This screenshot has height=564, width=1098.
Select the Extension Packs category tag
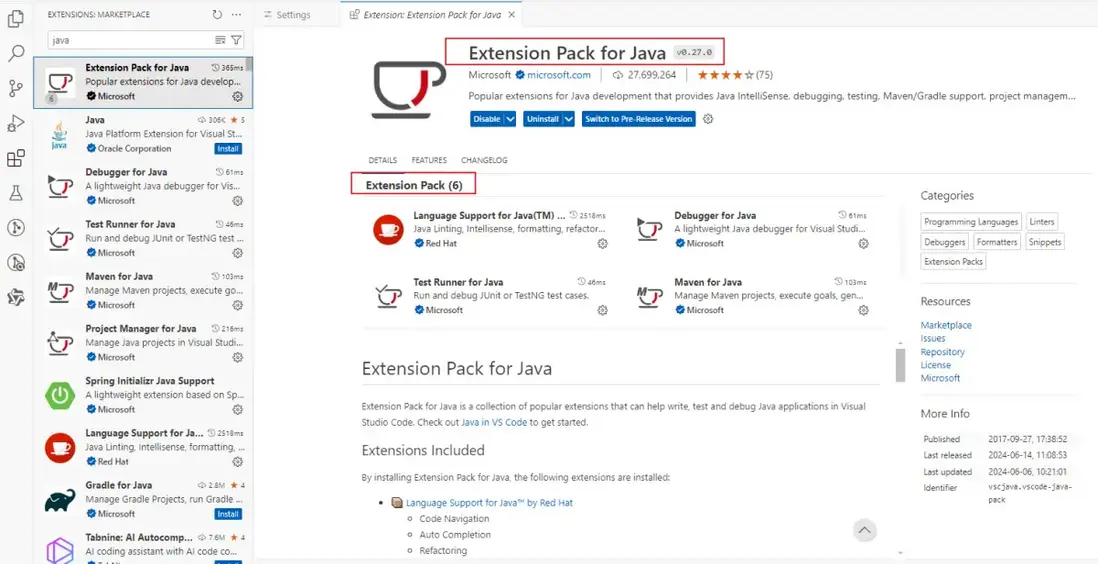click(x=954, y=261)
